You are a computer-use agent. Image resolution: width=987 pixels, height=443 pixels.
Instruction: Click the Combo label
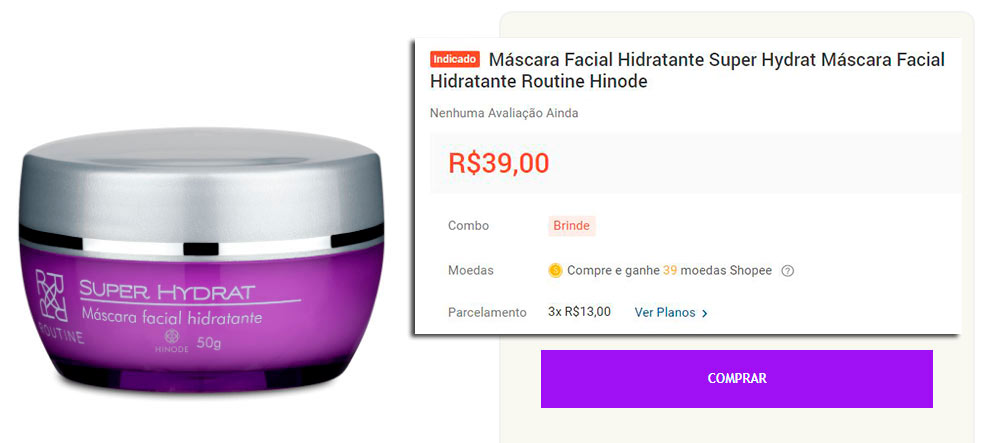468,226
